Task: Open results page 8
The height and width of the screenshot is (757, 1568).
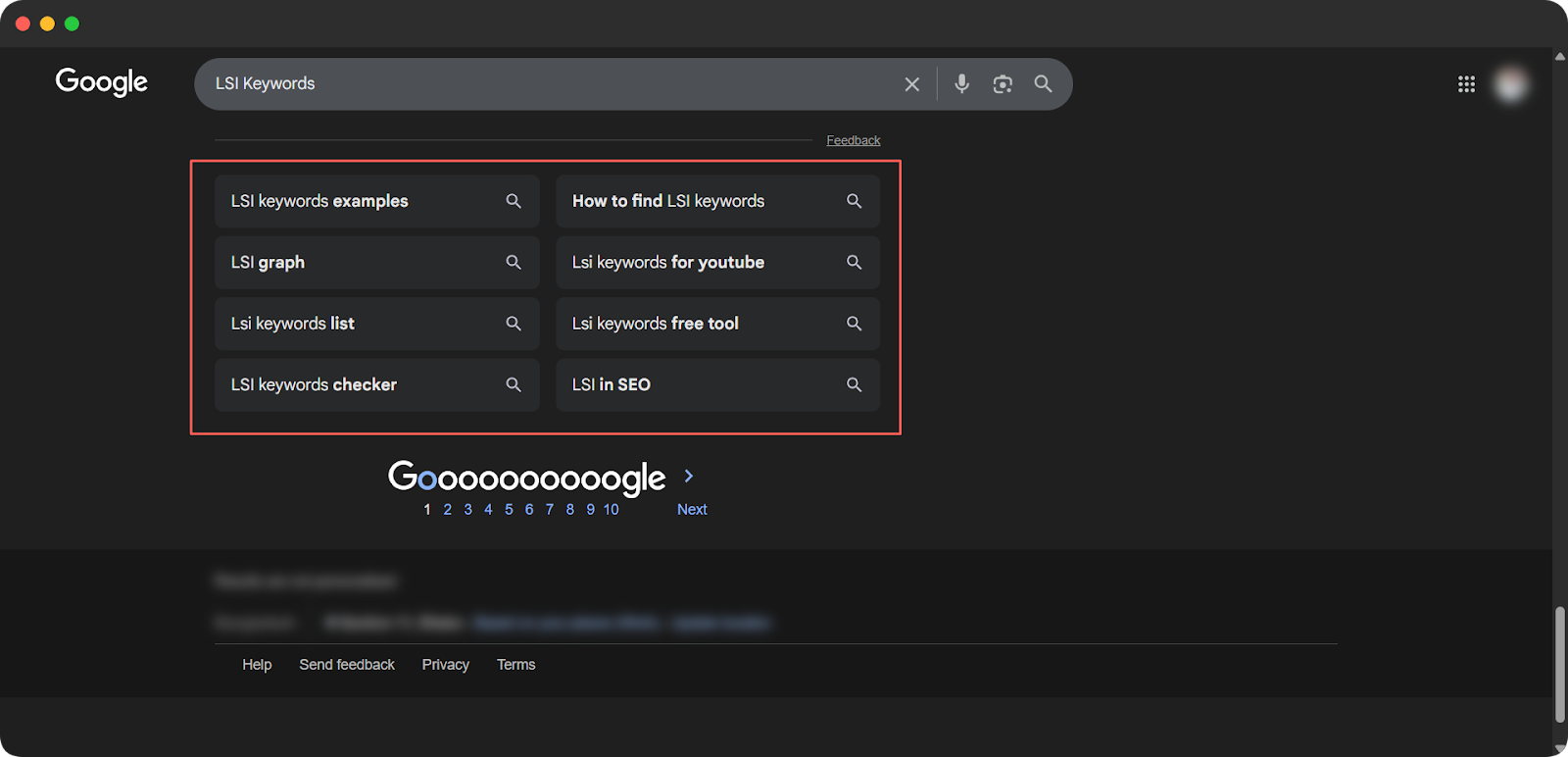Action: [570, 510]
